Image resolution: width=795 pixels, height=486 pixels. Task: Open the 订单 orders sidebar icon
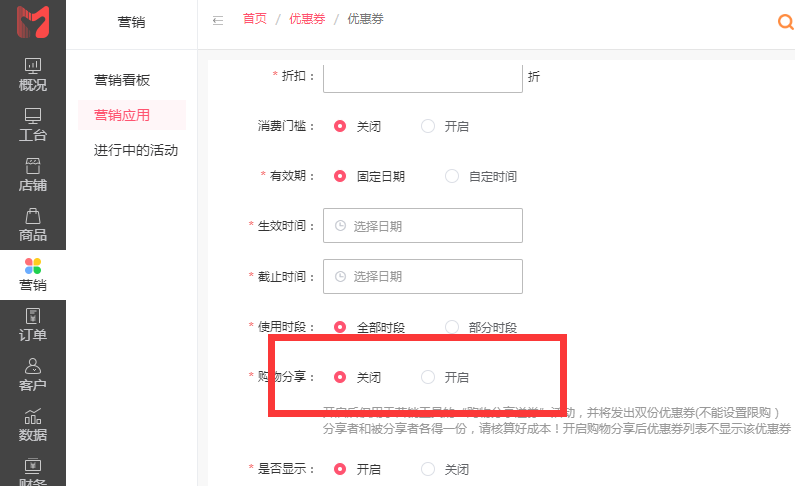point(33,325)
